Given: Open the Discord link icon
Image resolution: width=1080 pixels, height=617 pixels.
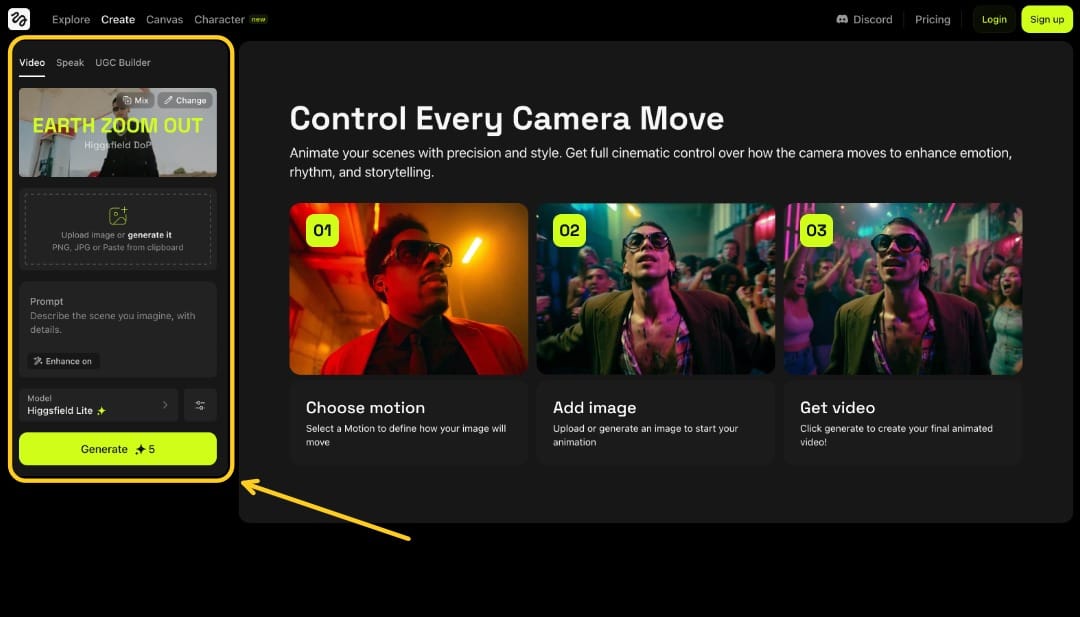Looking at the screenshot, I should point(842,19).
